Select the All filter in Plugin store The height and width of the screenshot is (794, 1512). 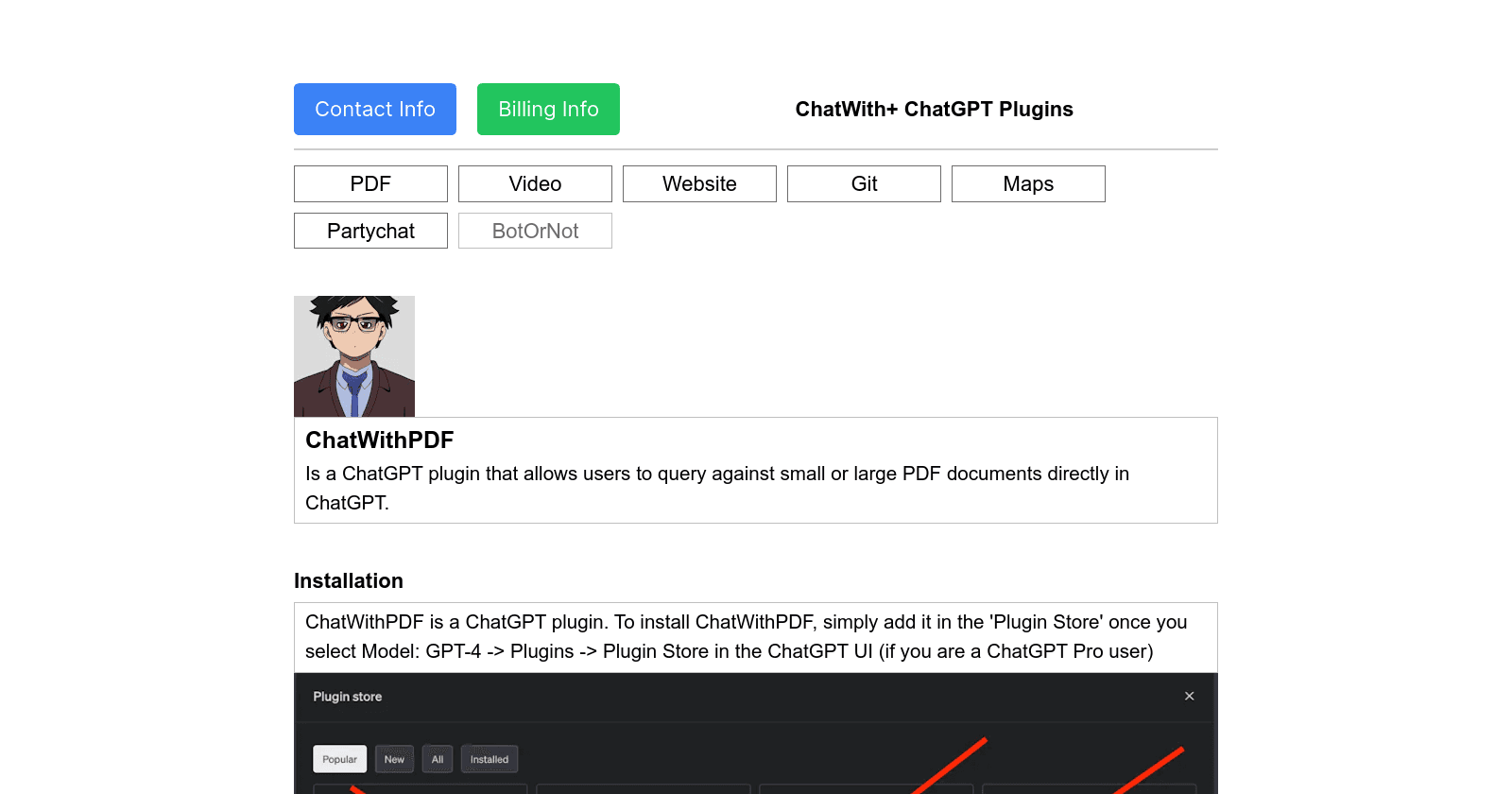[438, 759]
